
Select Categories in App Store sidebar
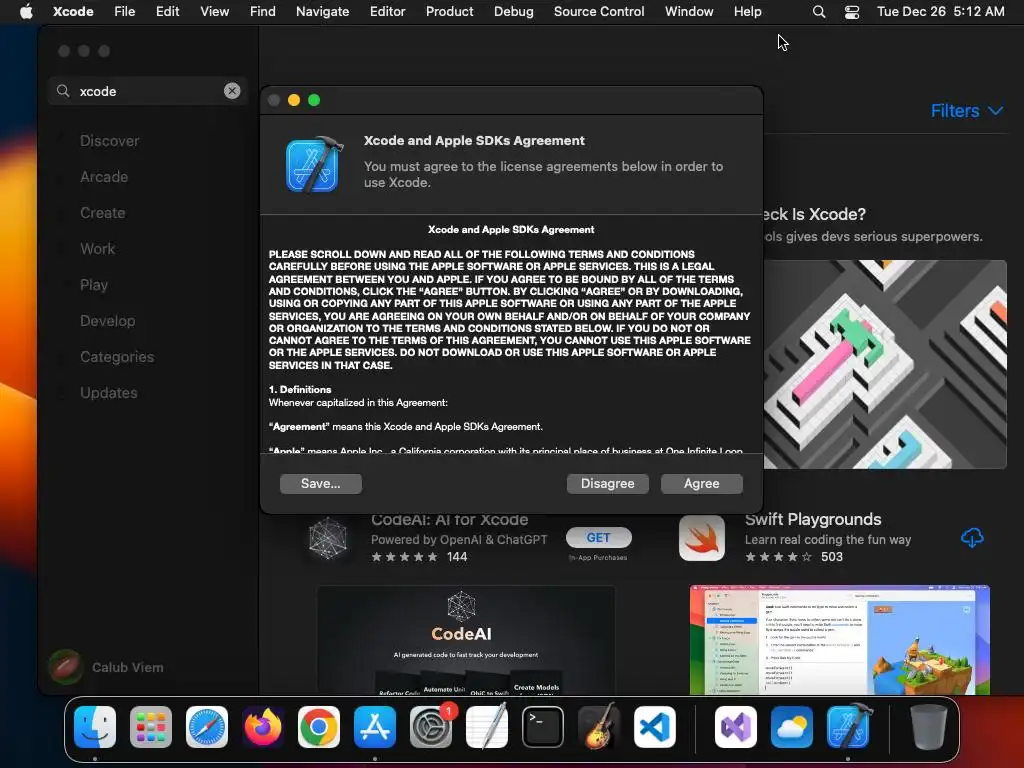pyautogui.click(x=117, y=357)
